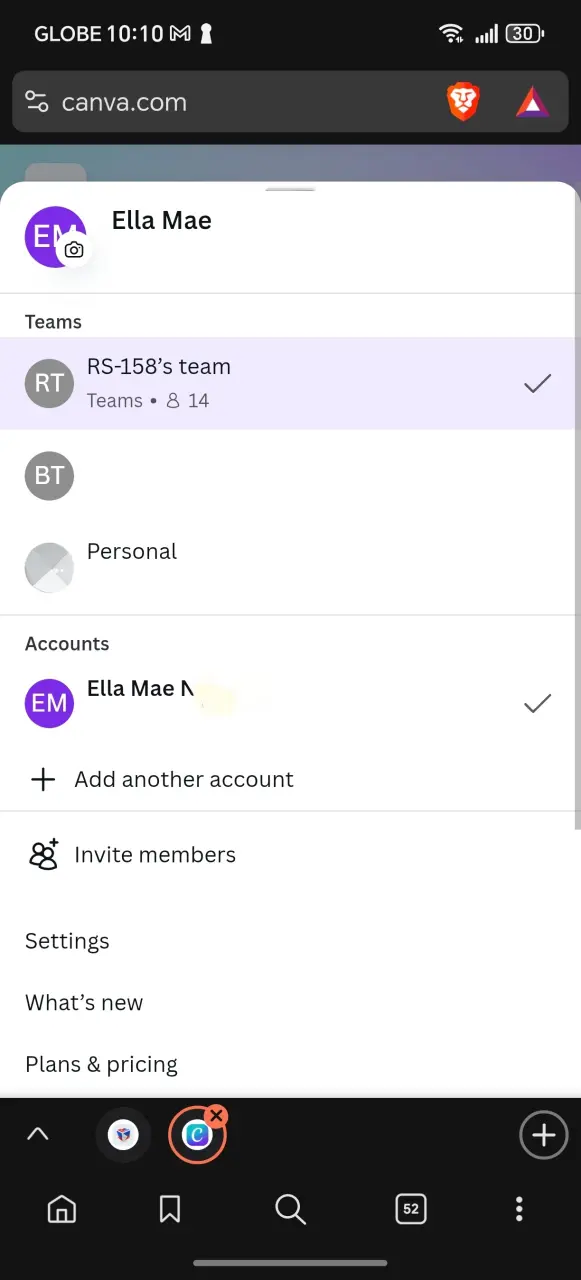Image resolution: width=581 pixels, height=1280 pixels.
Task: Select RS-158's team checkmark row
Action: coord(288,383)
